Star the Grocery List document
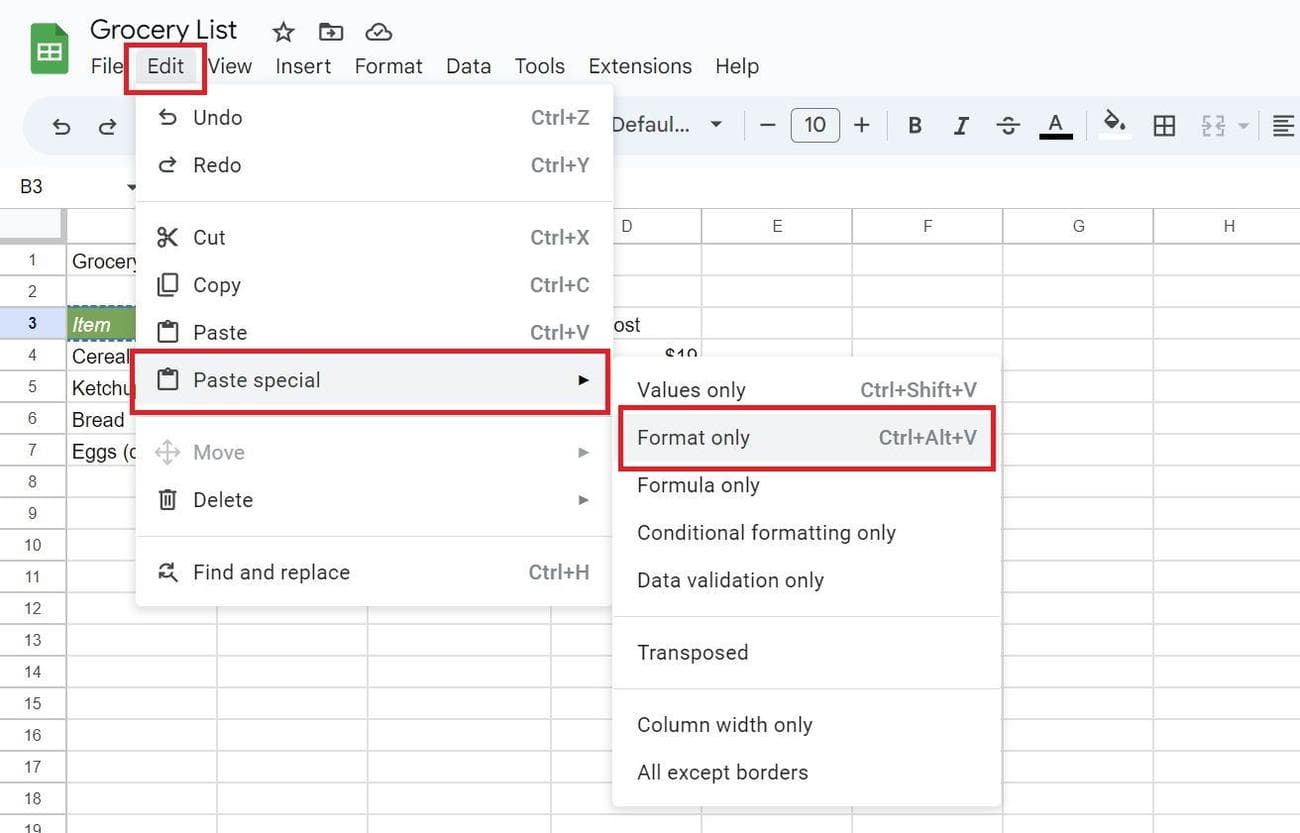This screenshot has width=1300, height=833. pos(284,32)
